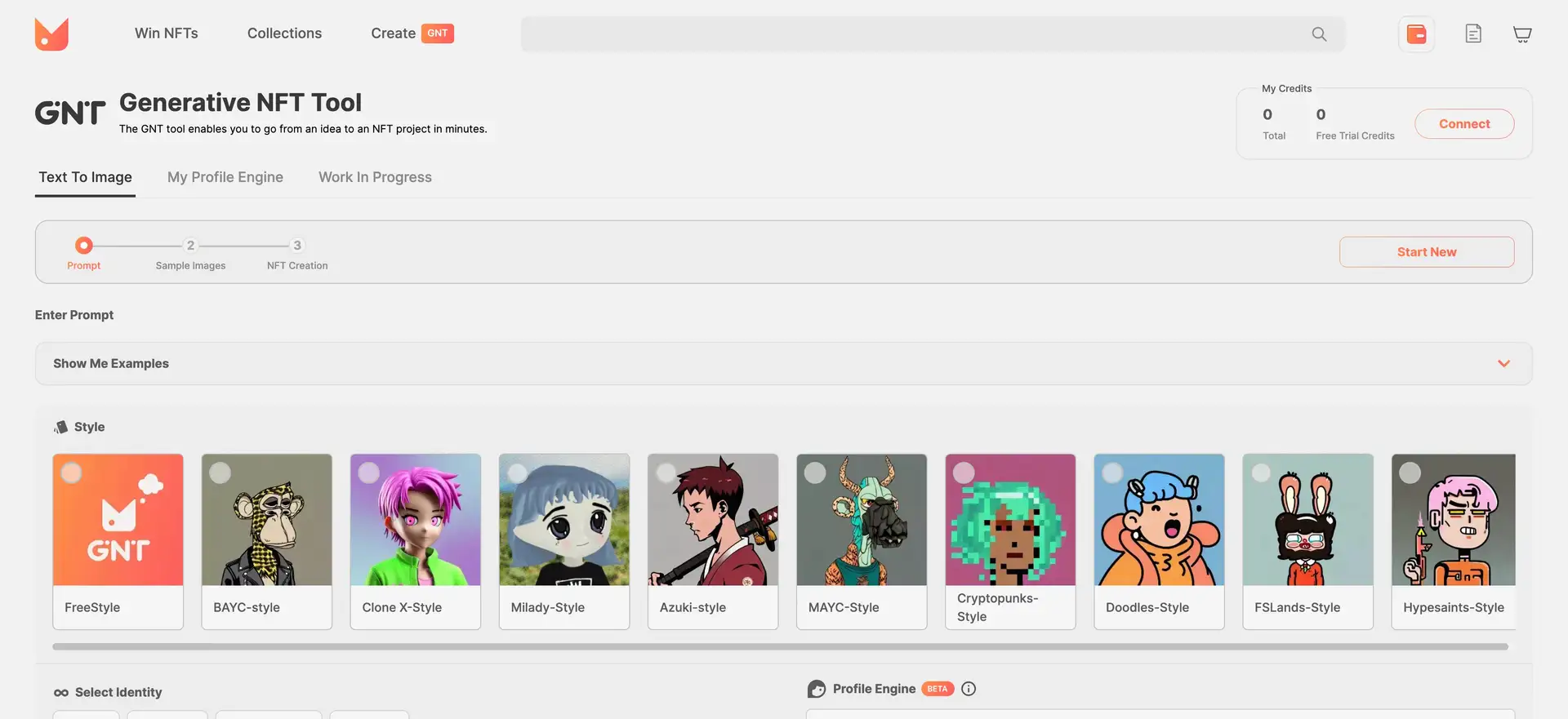Screen dimensions: 1568x719
Task: Click the Start New button
Action: pos(1426,252)
